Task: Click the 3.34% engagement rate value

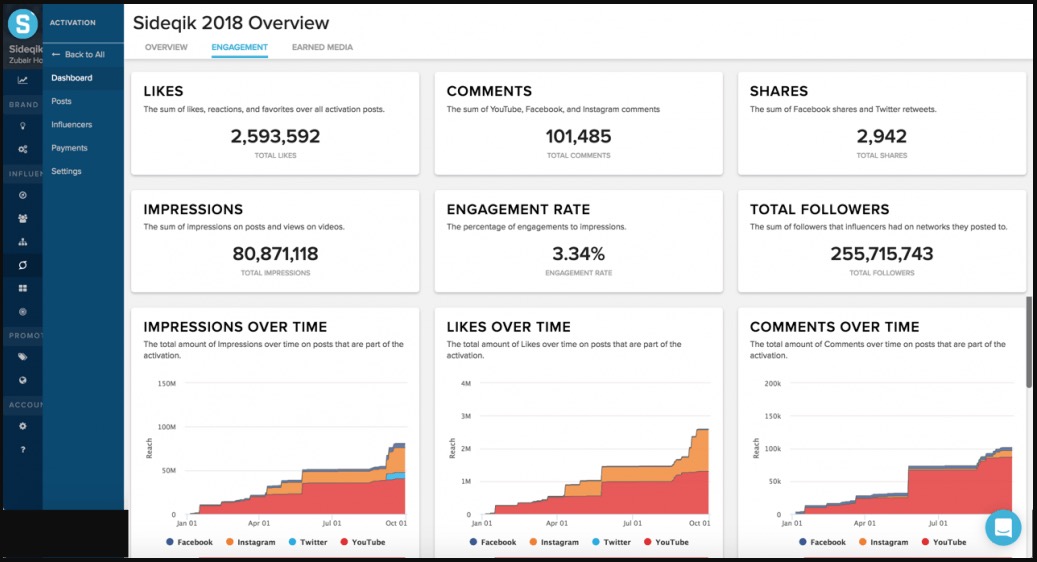Action: [579, 254]
